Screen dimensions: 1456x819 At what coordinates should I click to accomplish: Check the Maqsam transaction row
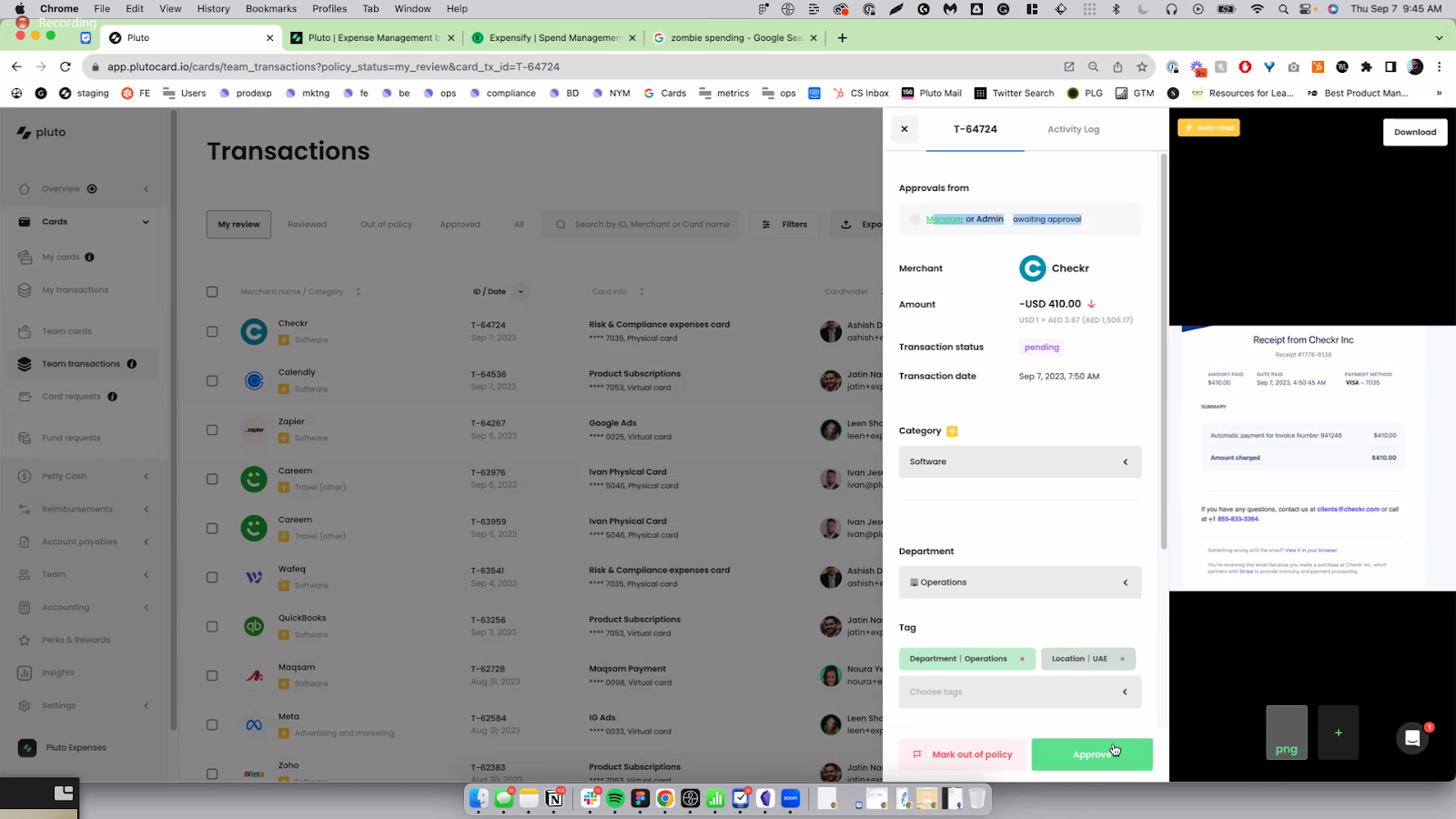pos(212,676)
